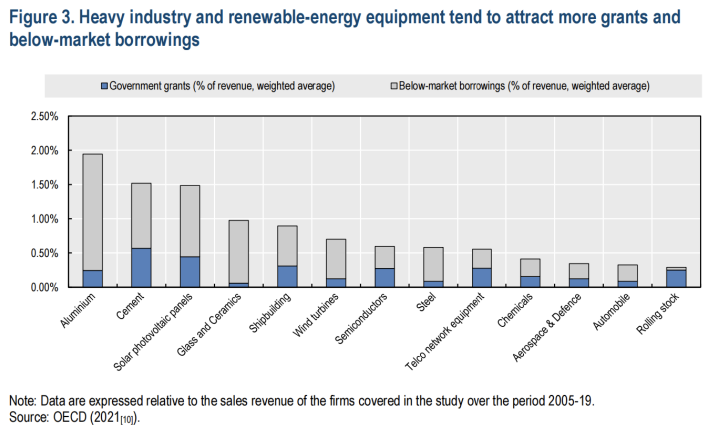Viewport: 721px width, 435px height.
Task: Click the blue segment of the Semiconductors bar
Action: coord(385,277)
